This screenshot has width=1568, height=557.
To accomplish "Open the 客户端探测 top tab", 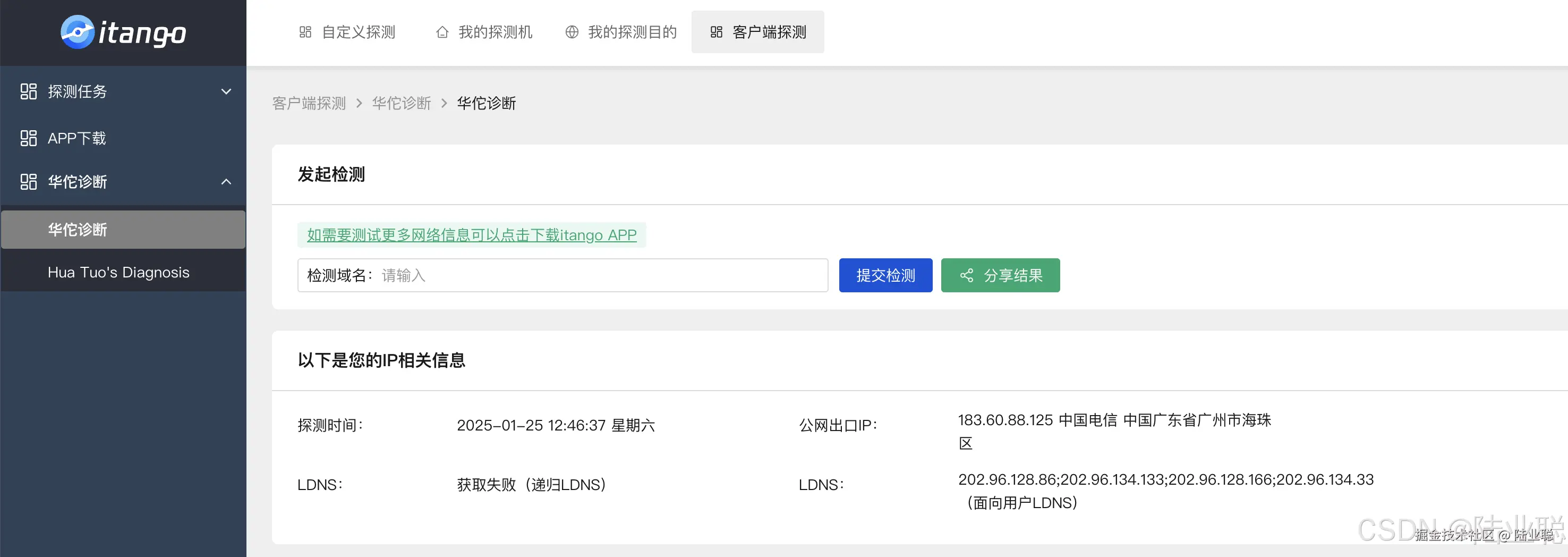I will pos(757,32).
